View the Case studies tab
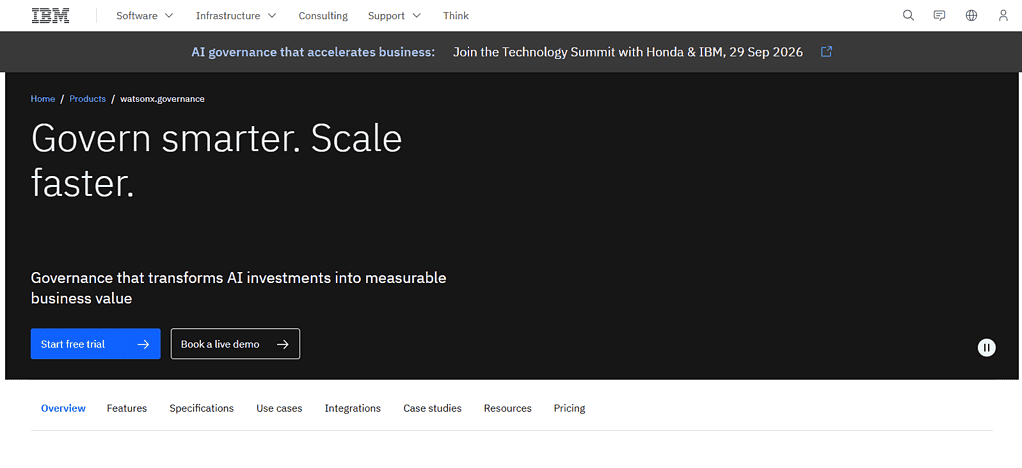 pyautogui.click(x=432, y=408)
